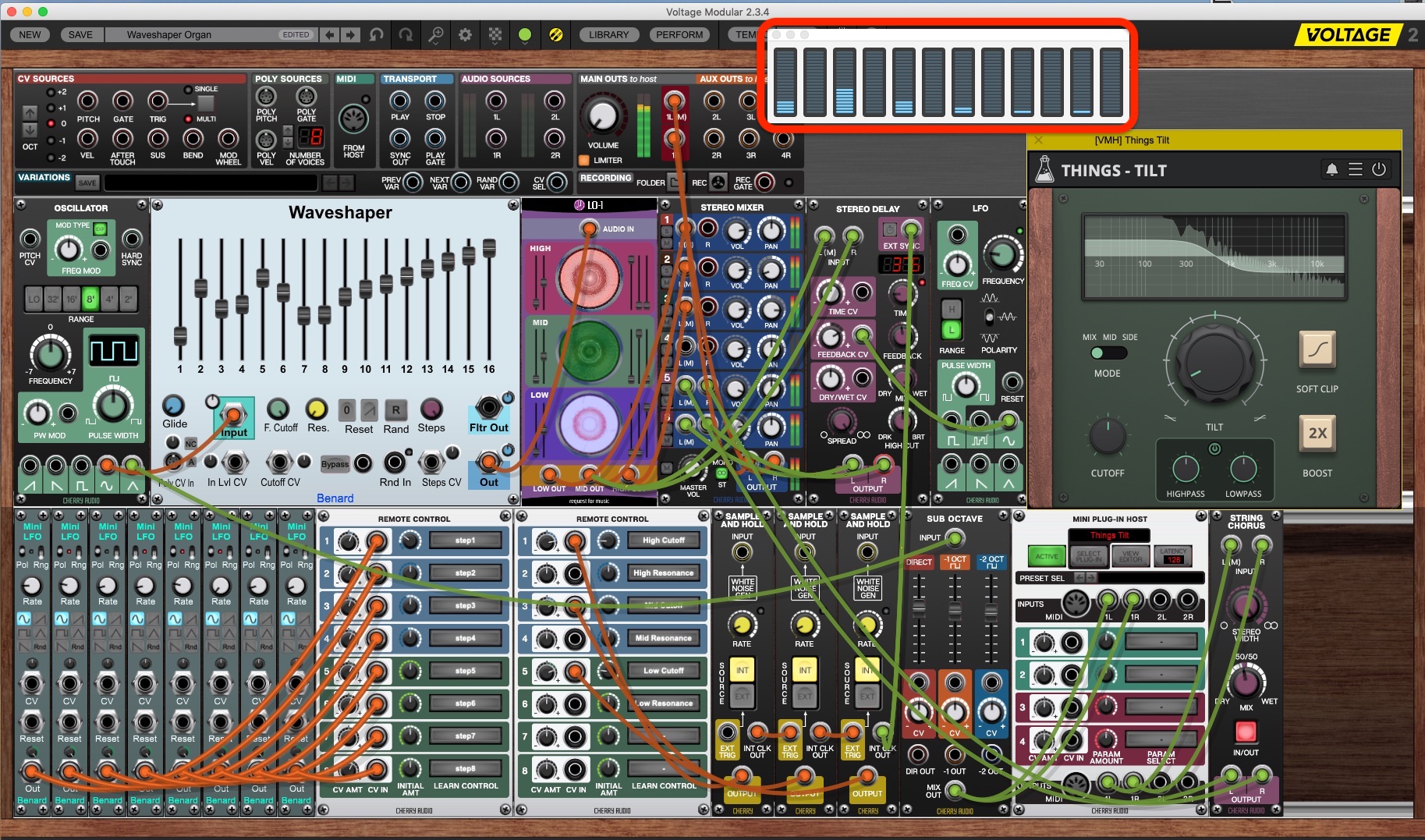The image size is (1425, 840).
Task: Select the 16' oscillator range button
Action: pos(72,299)
